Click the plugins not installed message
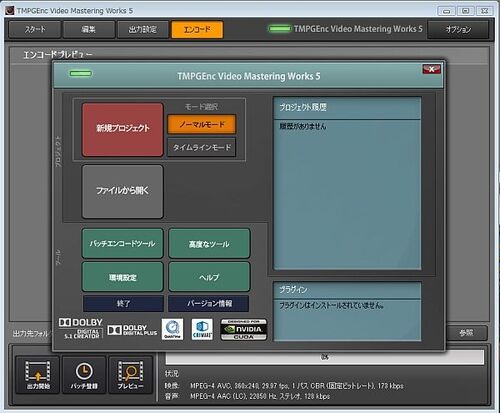Image resolution: width=500 pixels, height=413 pixels. (x=331, y=305)
